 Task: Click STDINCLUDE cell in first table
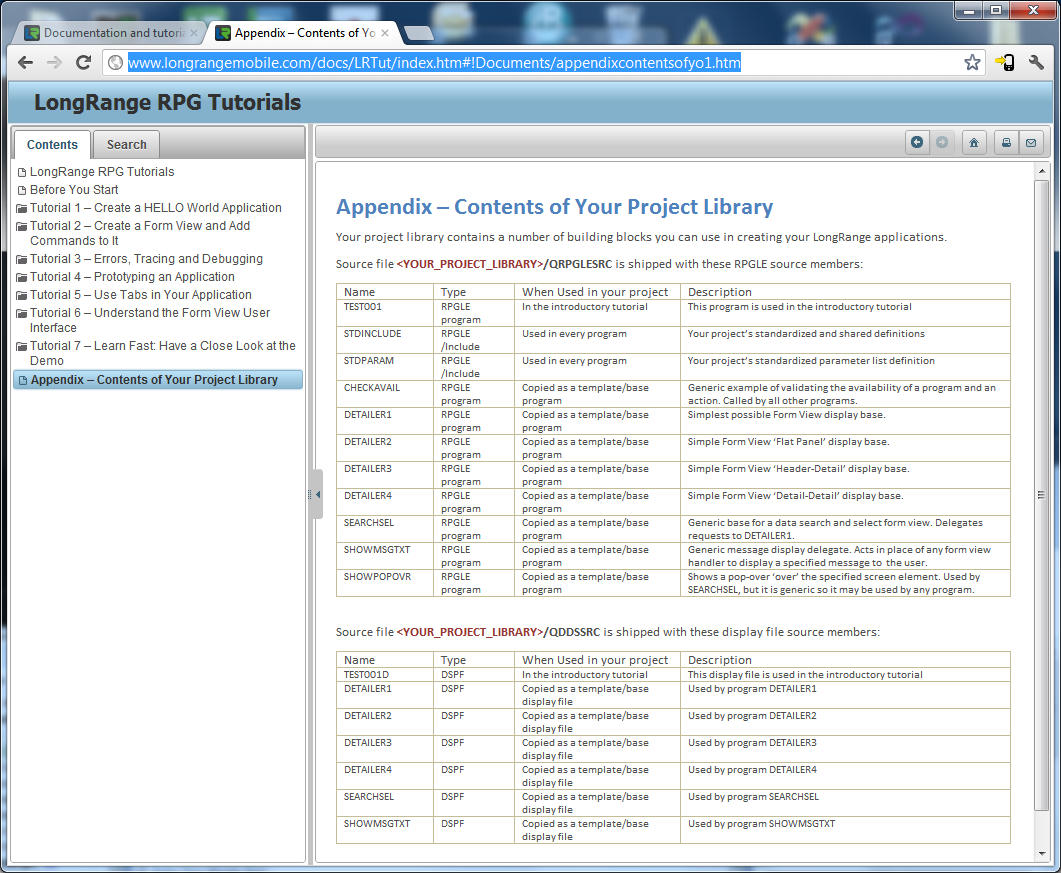372,334
